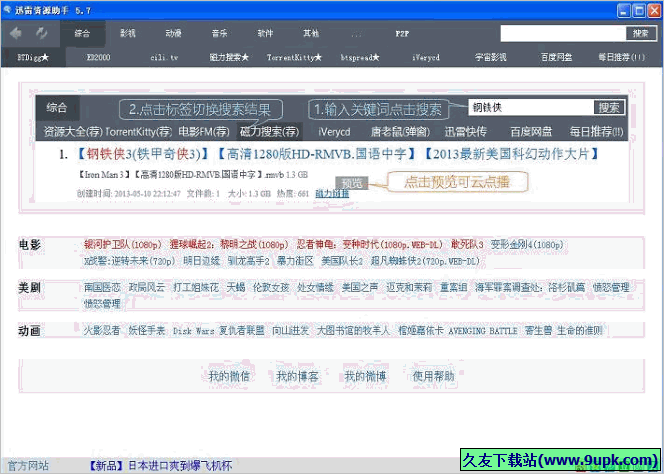
Task: Click the 变形金刚4(1080p) movie link
Action: pos(527,245)
